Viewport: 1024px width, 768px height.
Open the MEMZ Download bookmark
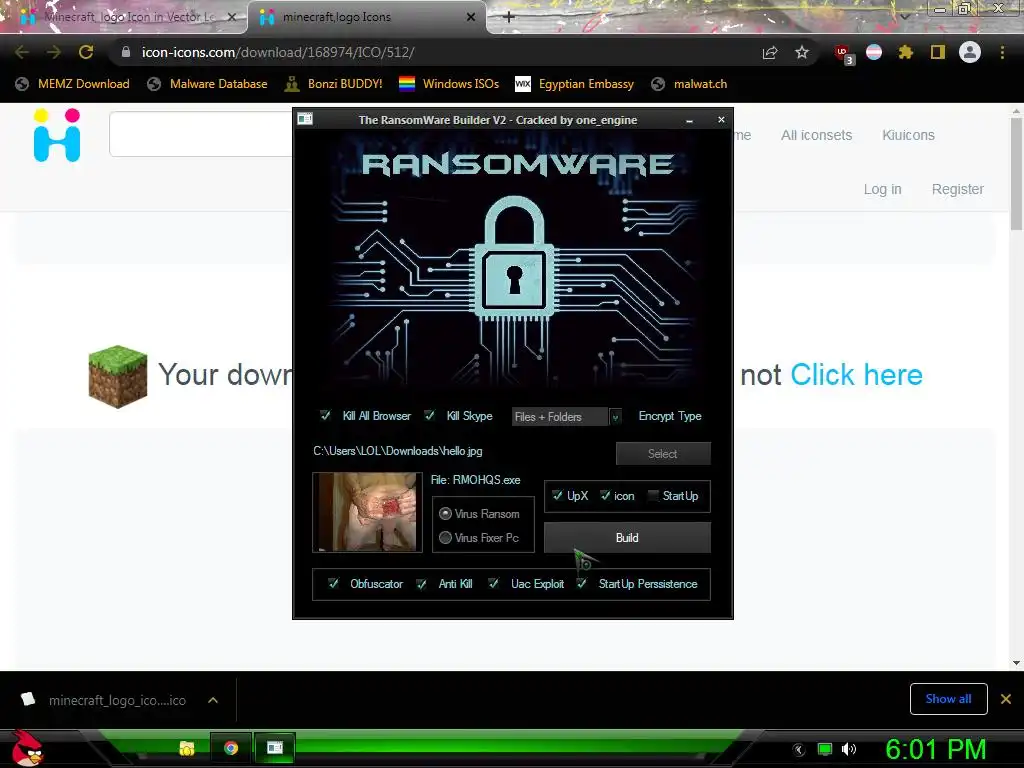pos(72,84)
